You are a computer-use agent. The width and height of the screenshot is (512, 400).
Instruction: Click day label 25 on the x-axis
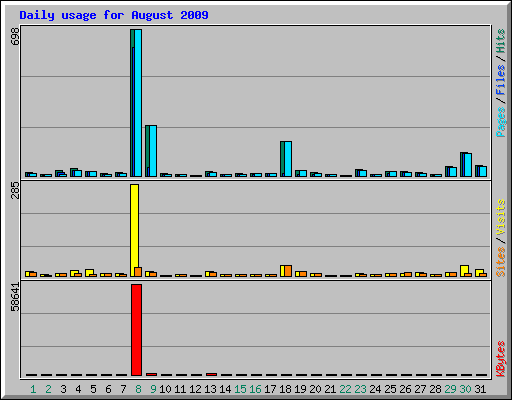[x=390, y=389]
